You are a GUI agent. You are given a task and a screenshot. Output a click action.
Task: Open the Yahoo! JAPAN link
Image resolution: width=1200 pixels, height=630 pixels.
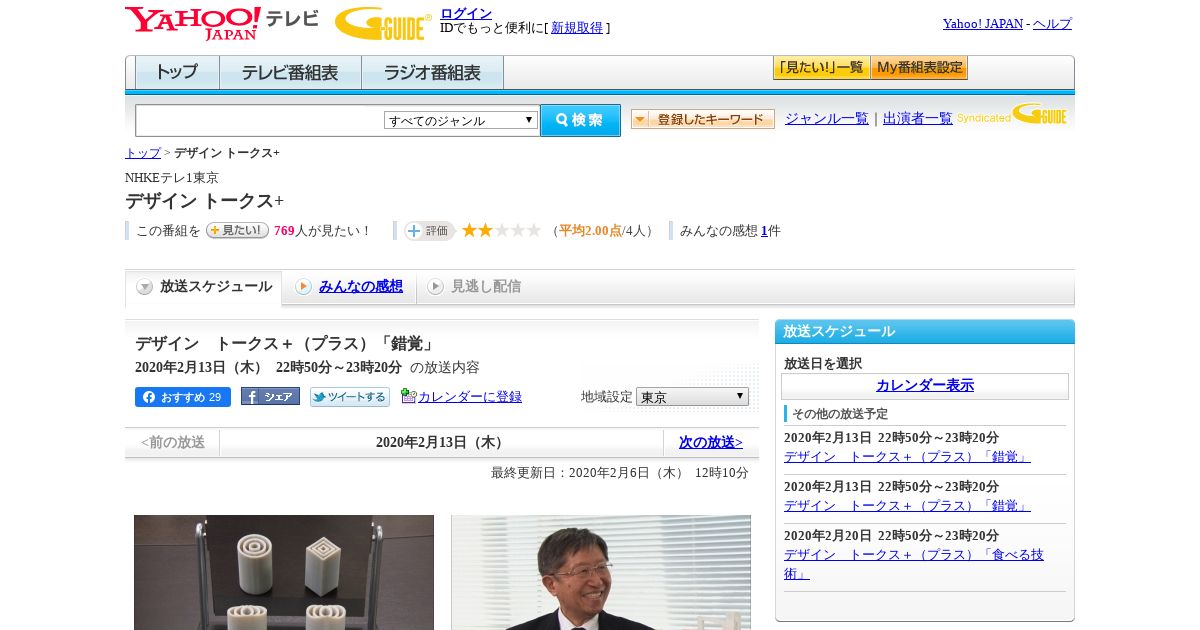tap(983, 24)
